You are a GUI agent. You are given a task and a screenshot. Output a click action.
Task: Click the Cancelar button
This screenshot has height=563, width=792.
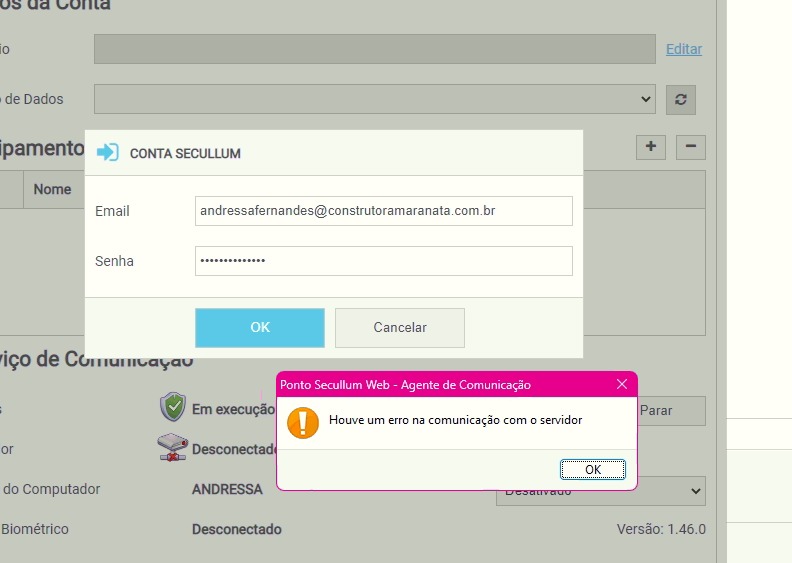pos(400,327)
